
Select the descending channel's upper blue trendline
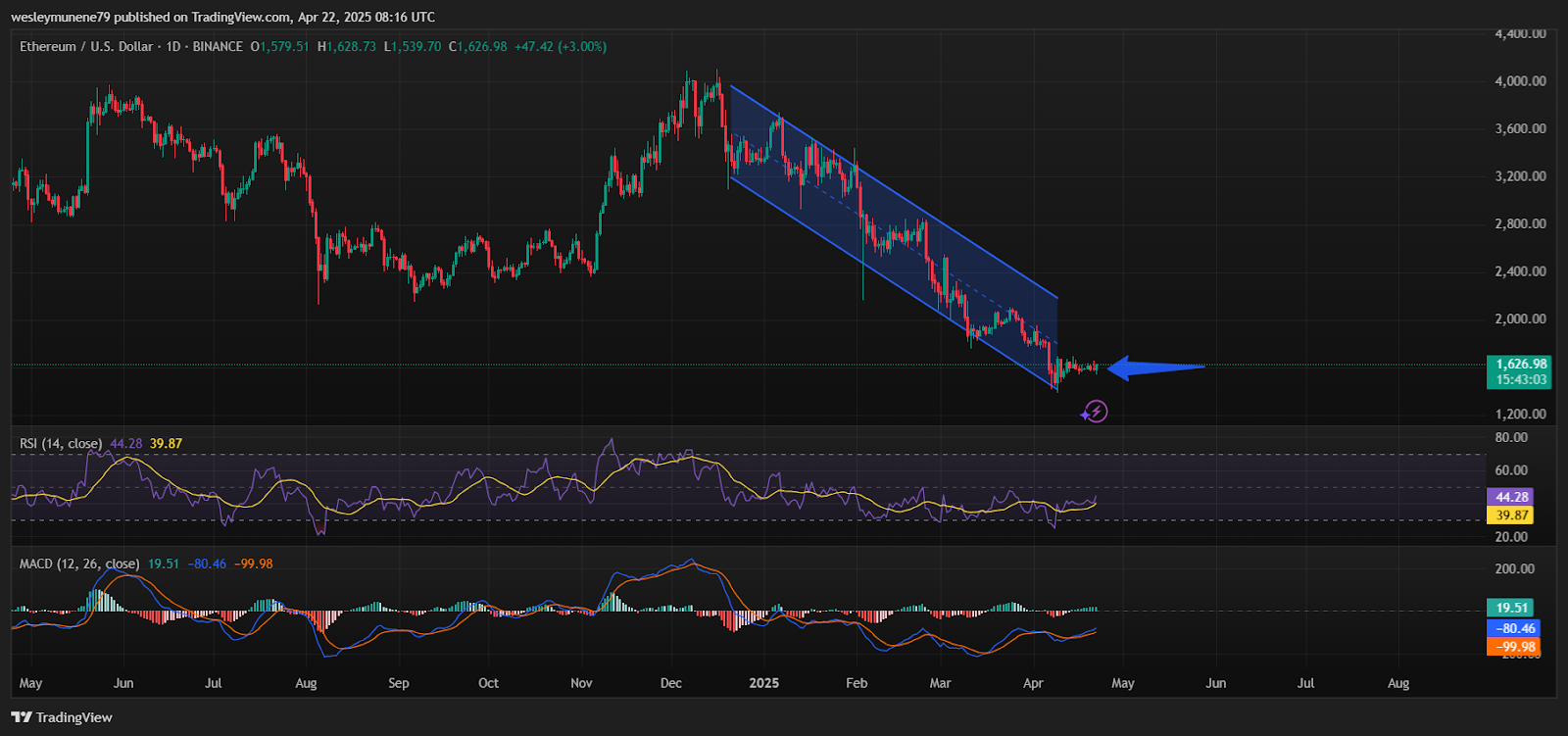892,192
